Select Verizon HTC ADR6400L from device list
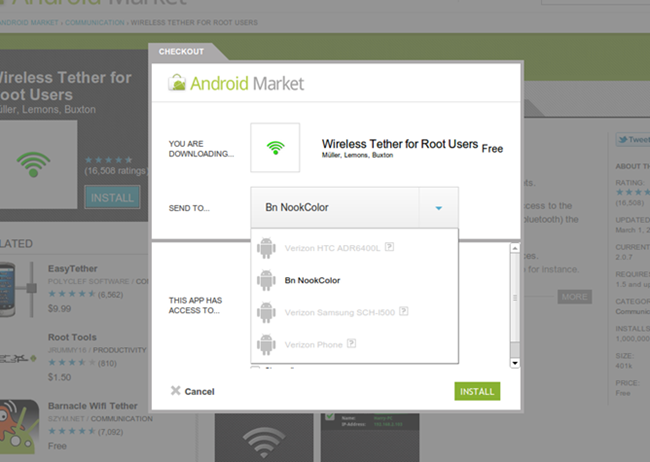 click(332, 248)
